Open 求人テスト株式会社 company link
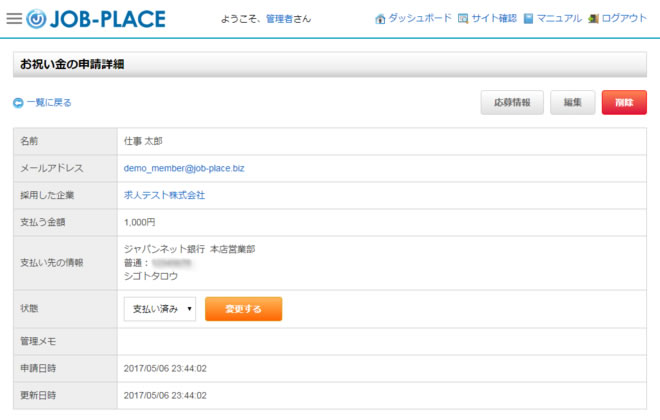The image size is (660, 420). [x=164, y=195]
